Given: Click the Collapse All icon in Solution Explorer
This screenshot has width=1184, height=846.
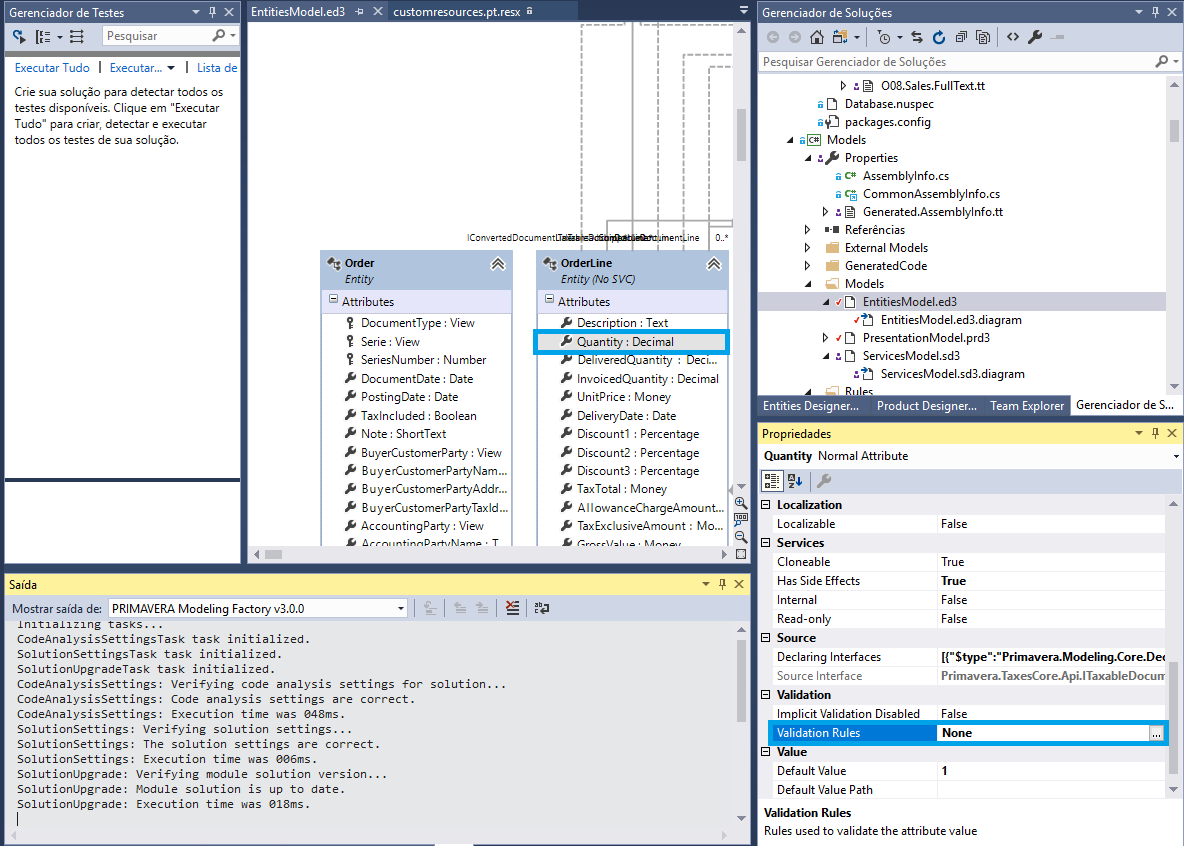Looking at the screenshot, I should coord(960,36).
